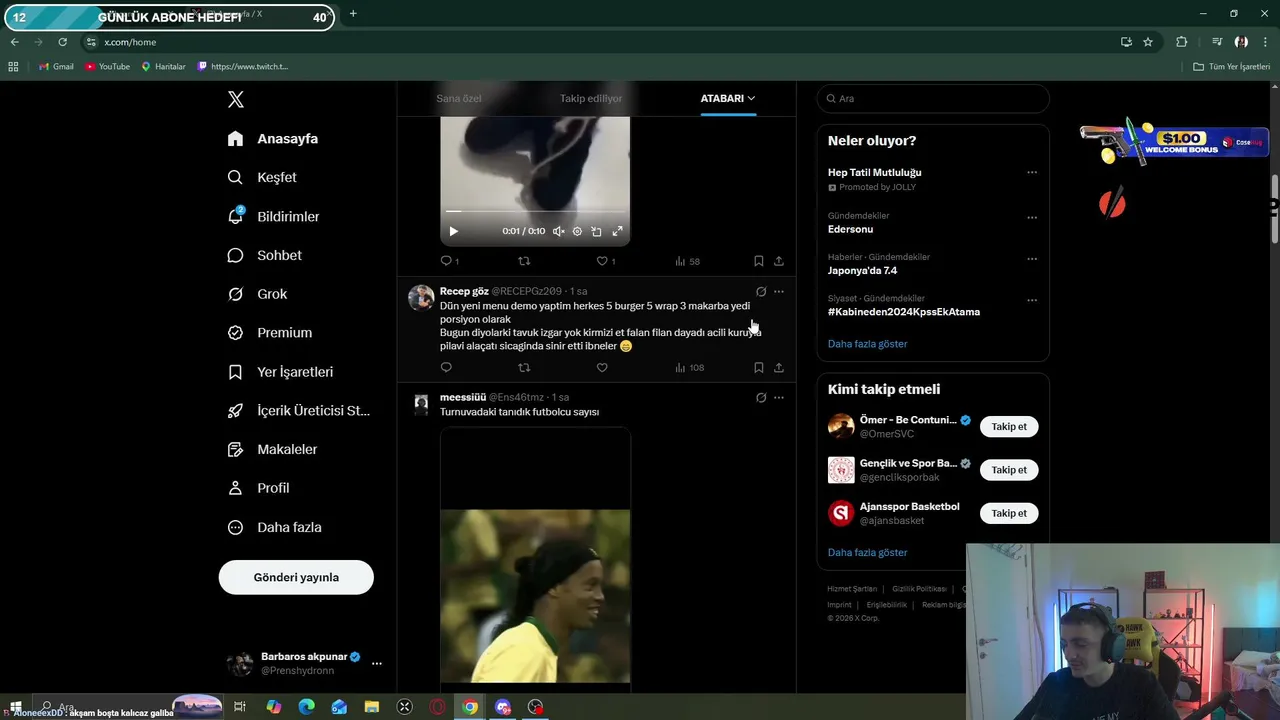
Task: Like Recep göz post
Action: (602, 367)
